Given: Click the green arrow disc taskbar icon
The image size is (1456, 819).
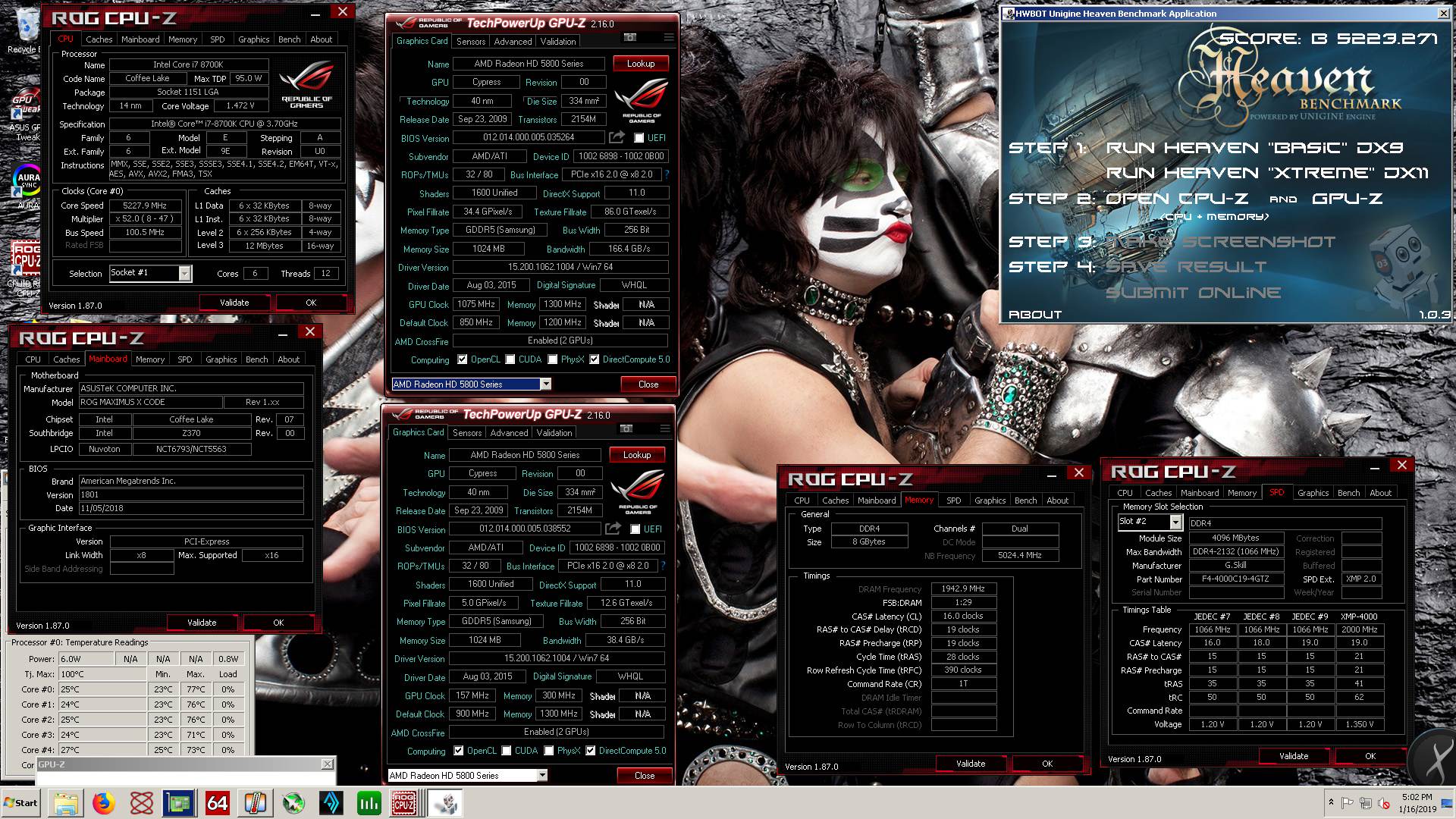Looking at the screenshot, I should click(293, 803).
